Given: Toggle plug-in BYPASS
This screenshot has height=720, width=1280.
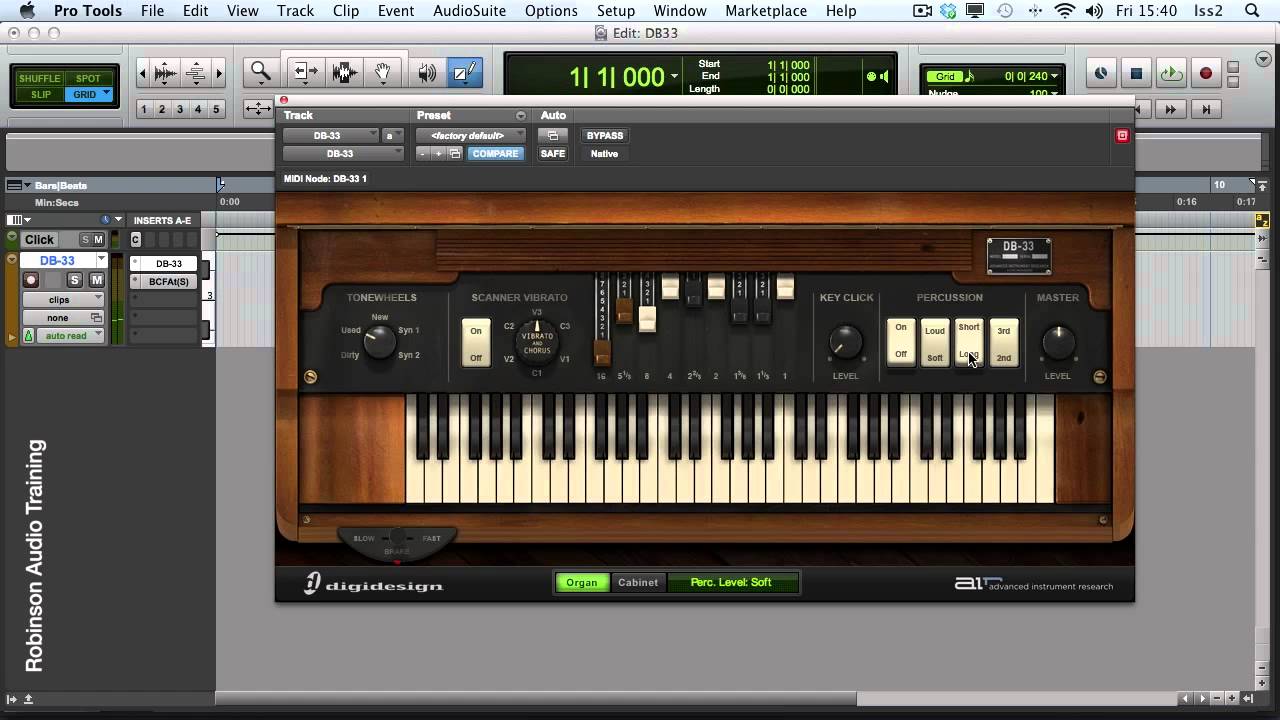Looking at the screenshot, I should pyautogui.click(x=604, y=135).
